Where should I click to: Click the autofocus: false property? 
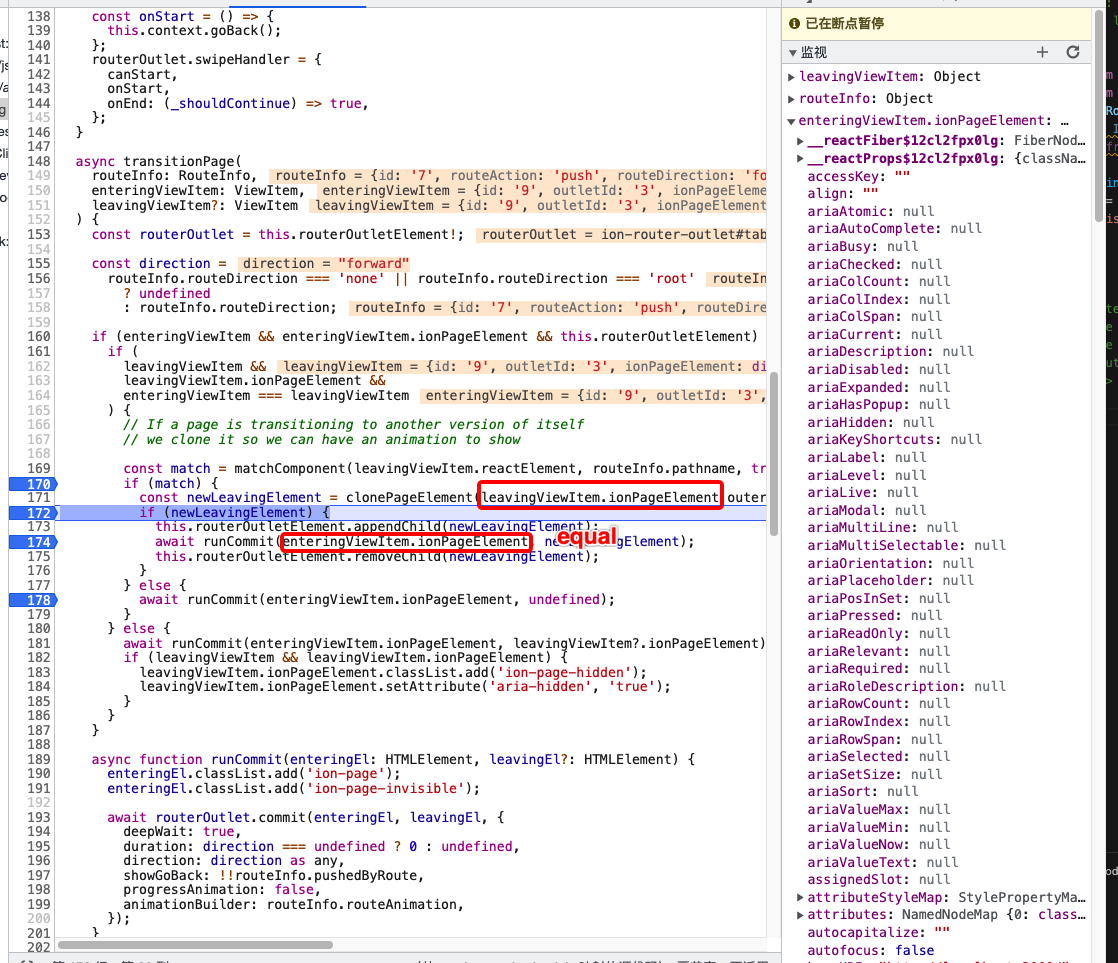point(871,950)
